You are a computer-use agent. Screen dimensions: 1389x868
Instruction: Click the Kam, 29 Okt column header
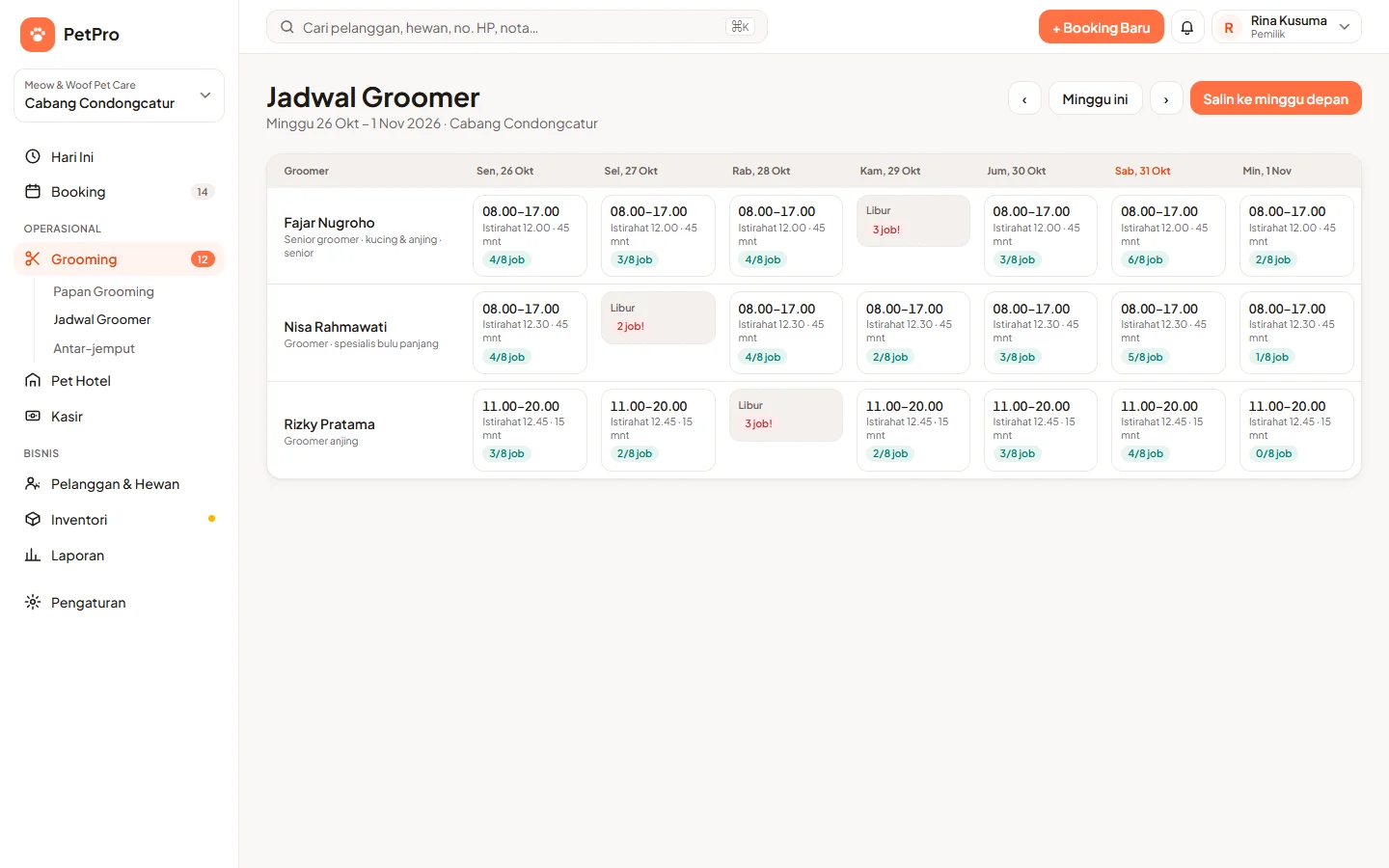click(890, 171)
